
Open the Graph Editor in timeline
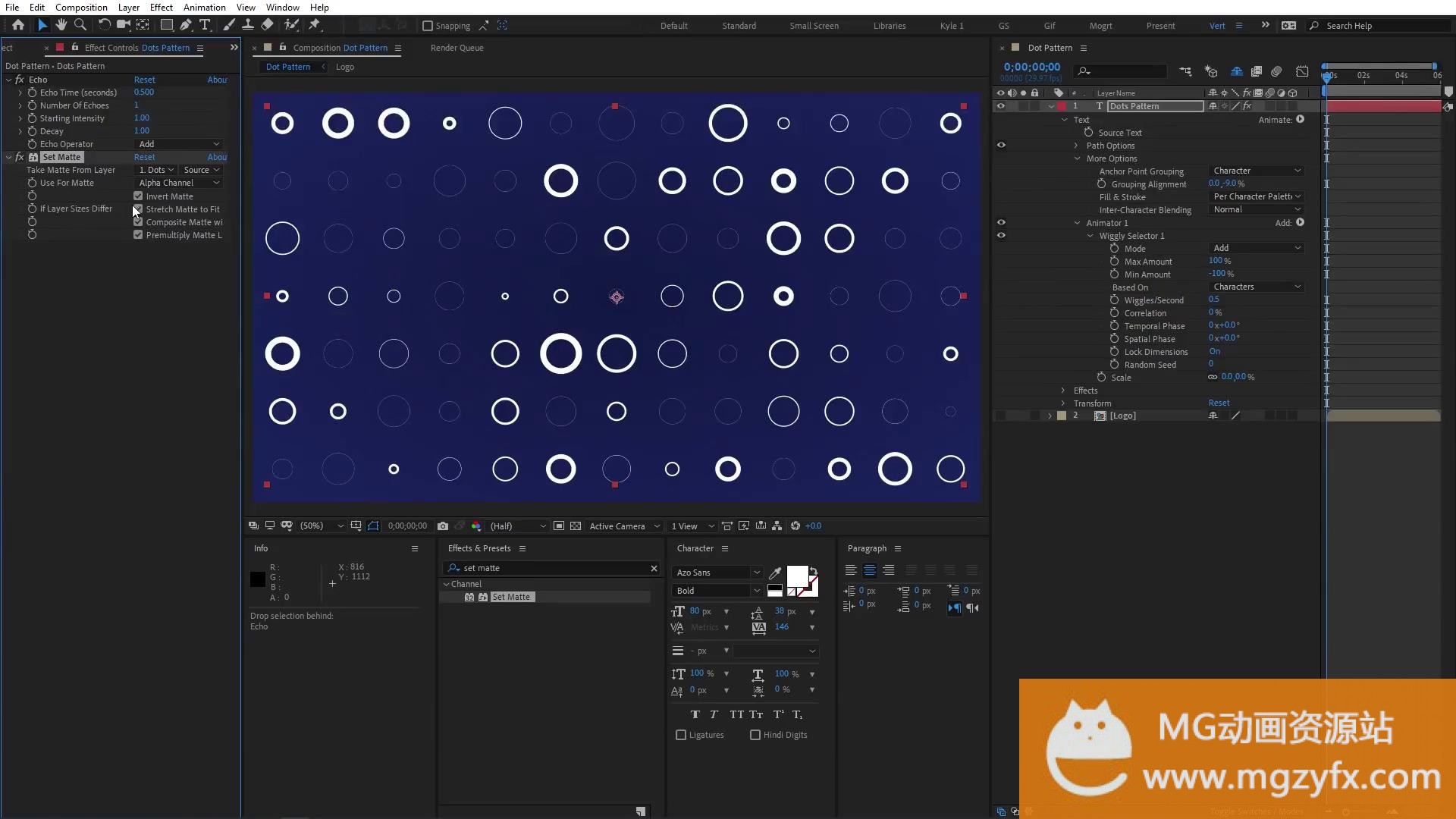coord(1302,71)
